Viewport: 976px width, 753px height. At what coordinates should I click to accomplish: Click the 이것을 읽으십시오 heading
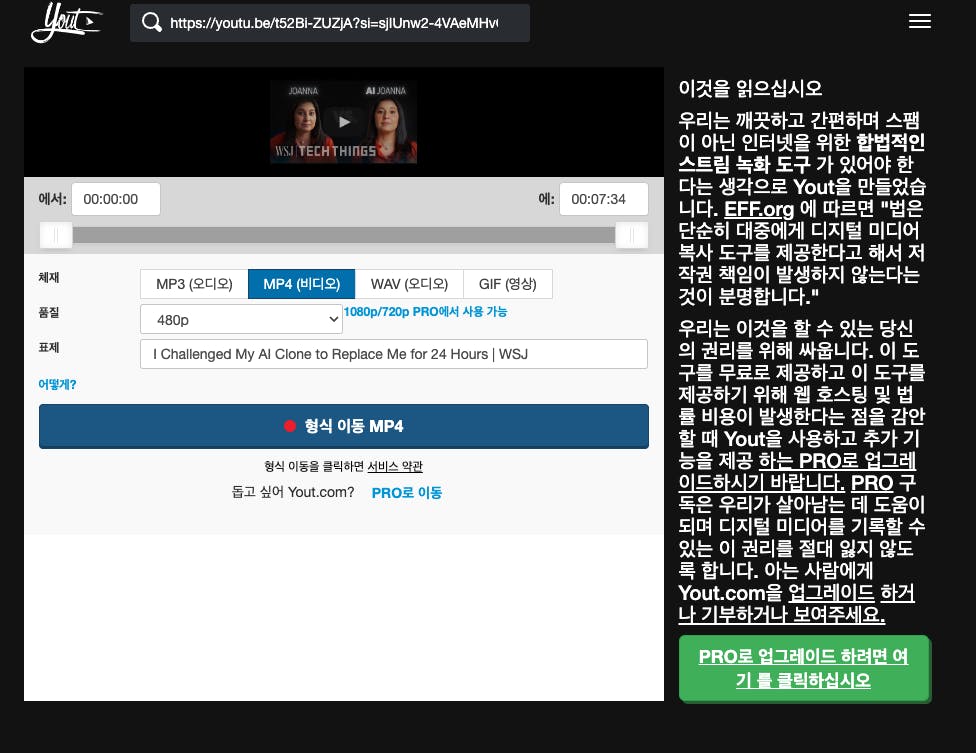[x=750, y=88]
